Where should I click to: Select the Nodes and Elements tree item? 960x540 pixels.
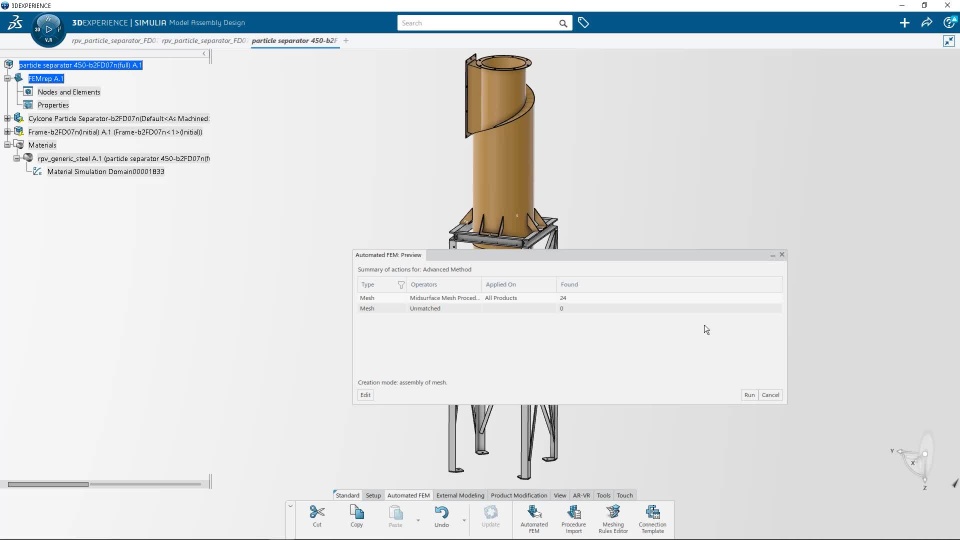[x=68, y=92]
